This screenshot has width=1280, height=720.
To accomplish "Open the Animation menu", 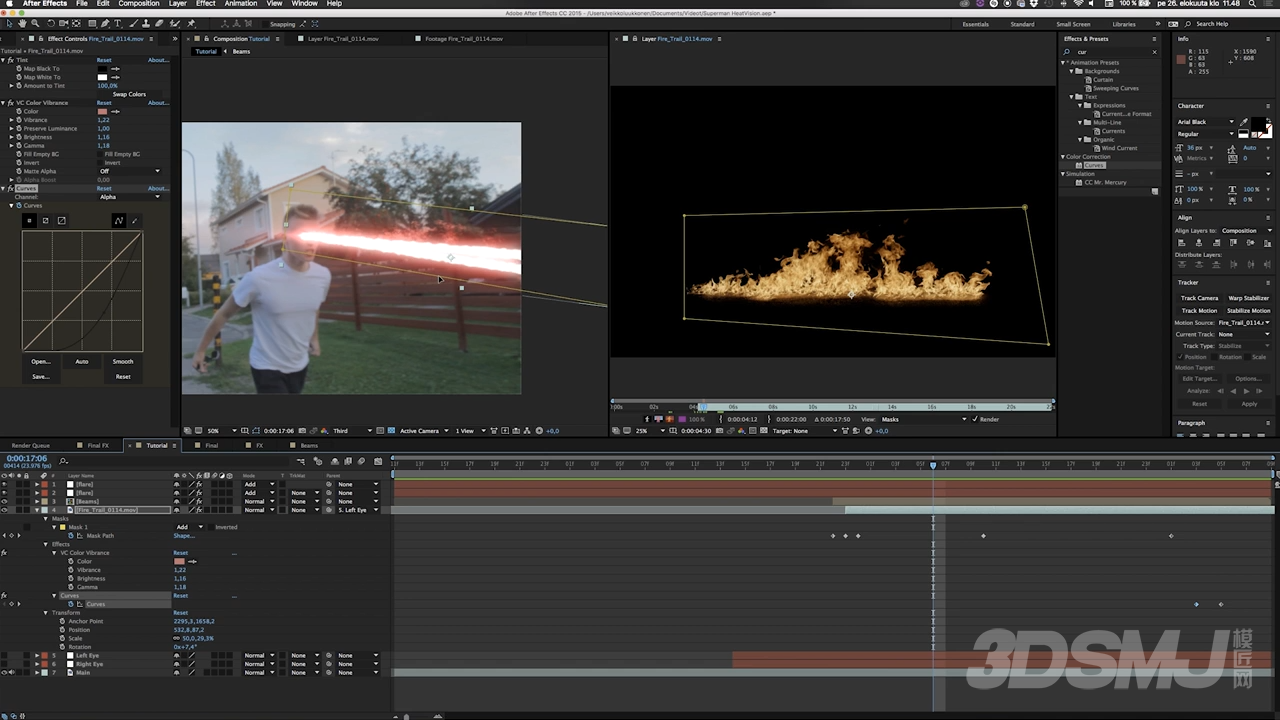I will pyautogui.click(x=240, y=4).
